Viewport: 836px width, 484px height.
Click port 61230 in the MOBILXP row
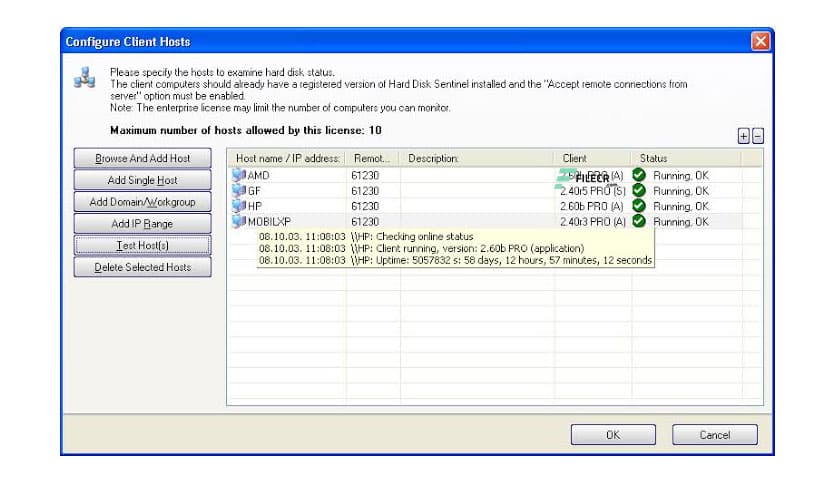365,222
